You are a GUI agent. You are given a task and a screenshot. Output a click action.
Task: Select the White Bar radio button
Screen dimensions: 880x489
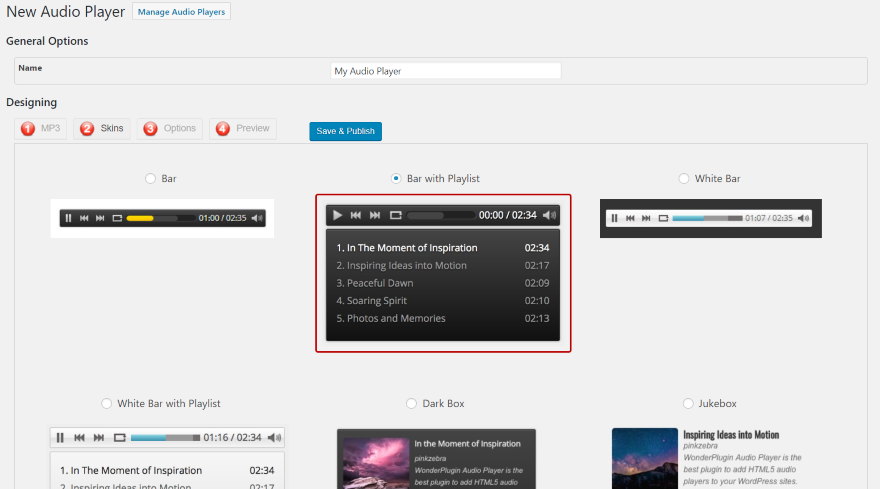tap(684, 179)
